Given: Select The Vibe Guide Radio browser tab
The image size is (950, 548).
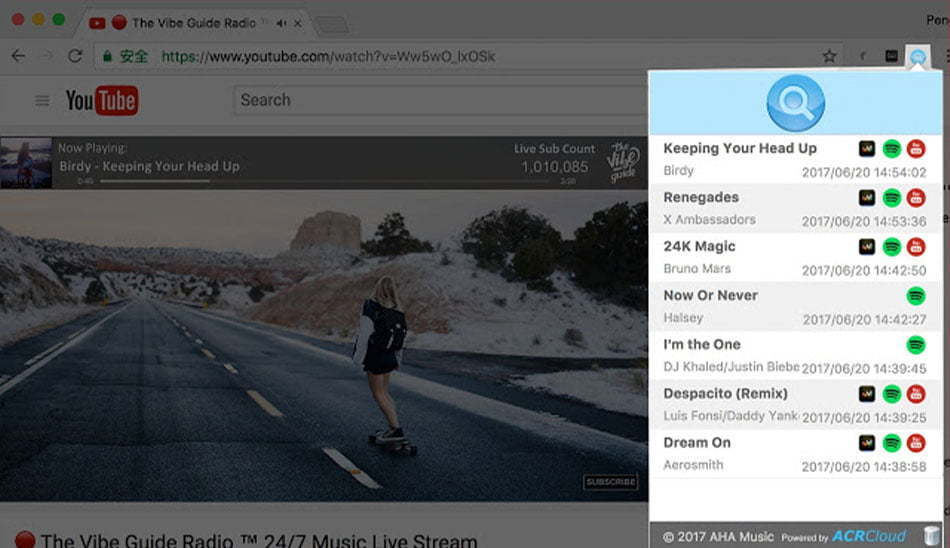Looking at the screenshot, I should 194,23.
